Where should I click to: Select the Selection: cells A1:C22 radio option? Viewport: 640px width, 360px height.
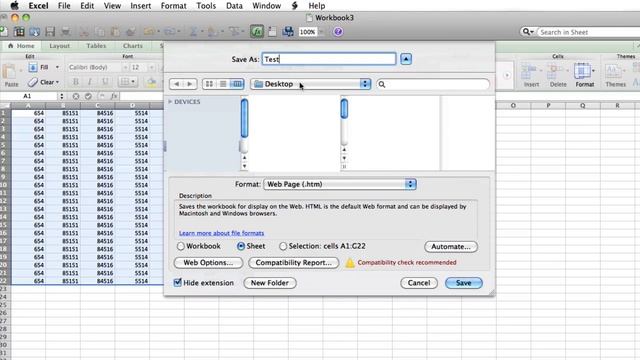[282, 246]
